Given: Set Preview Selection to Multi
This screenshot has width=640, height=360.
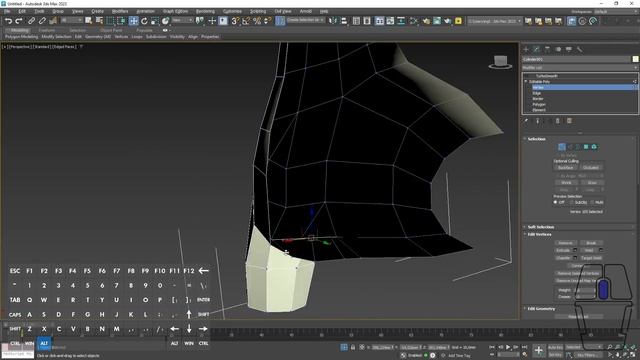Looking at the screenshot, I should [x=597, y=202].
